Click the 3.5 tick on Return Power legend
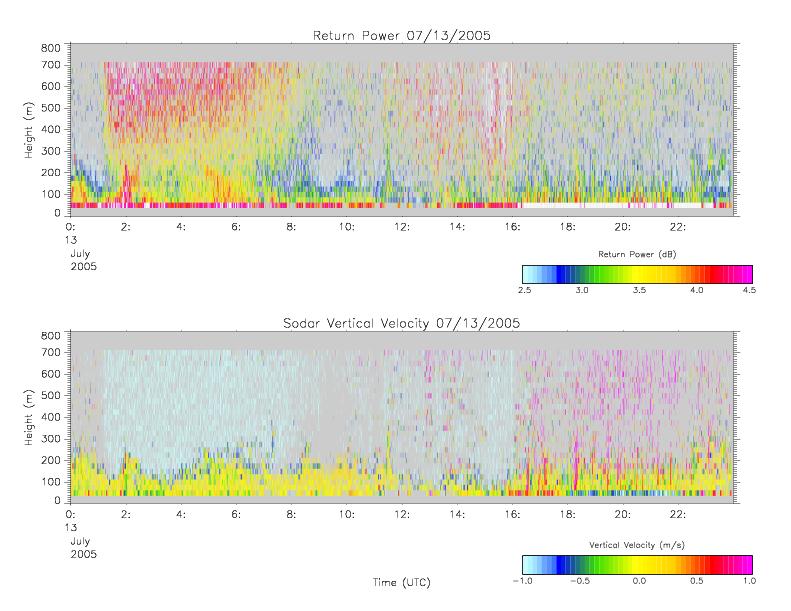Image resolution: width=791 pixels, height=611 pixels. point(639,290)
